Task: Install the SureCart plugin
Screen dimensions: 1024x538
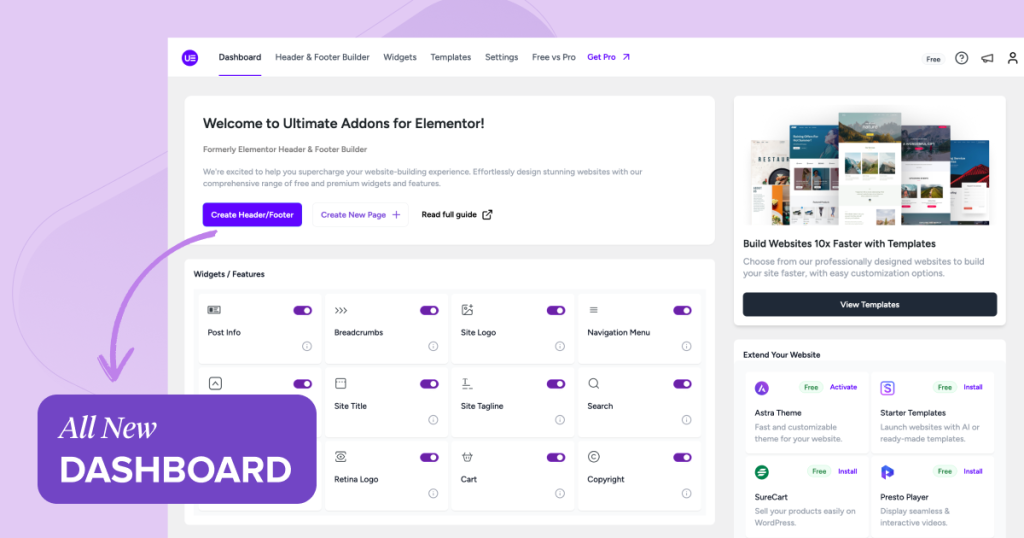Action: [x=848, y=471]
